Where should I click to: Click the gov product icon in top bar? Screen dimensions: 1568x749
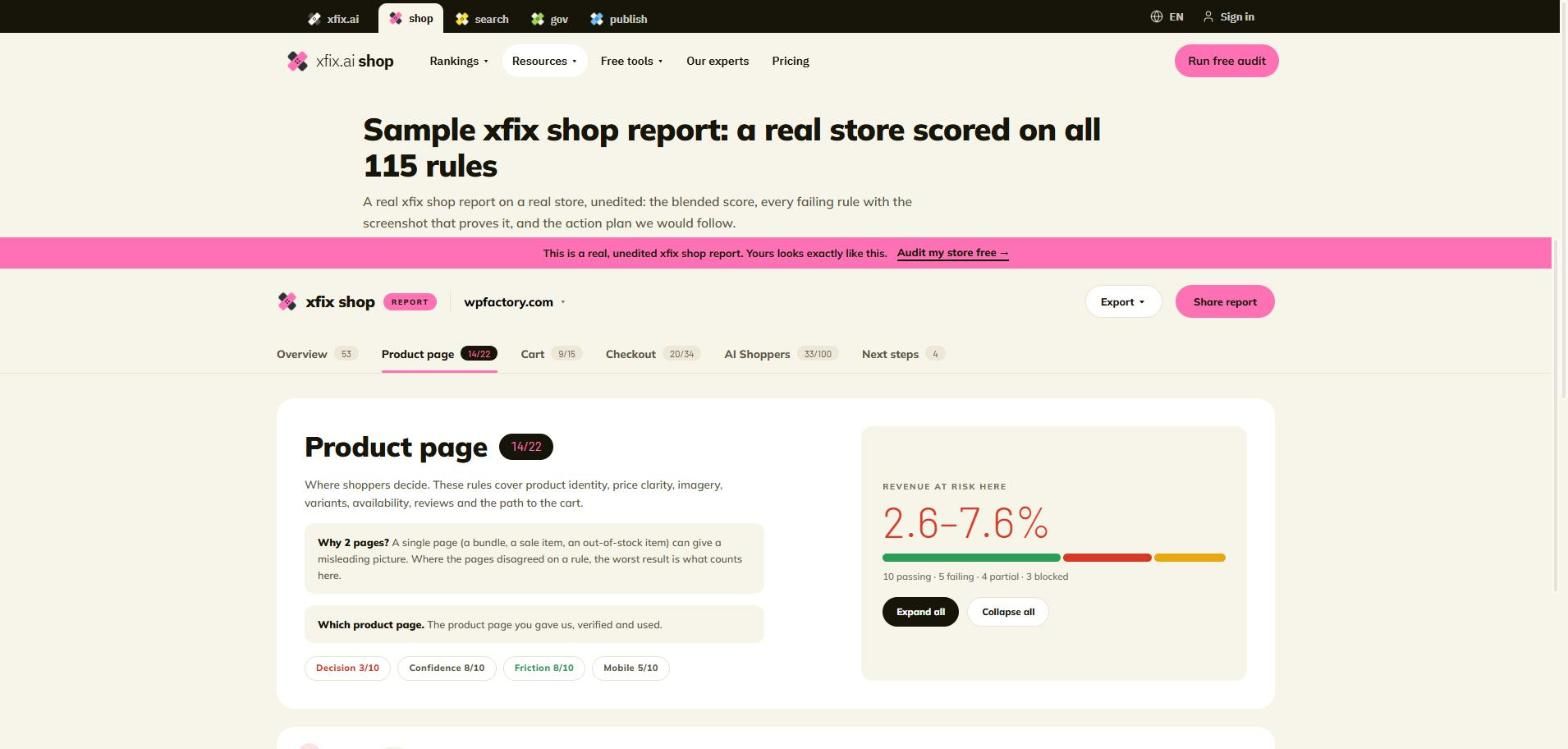point(538,19)
